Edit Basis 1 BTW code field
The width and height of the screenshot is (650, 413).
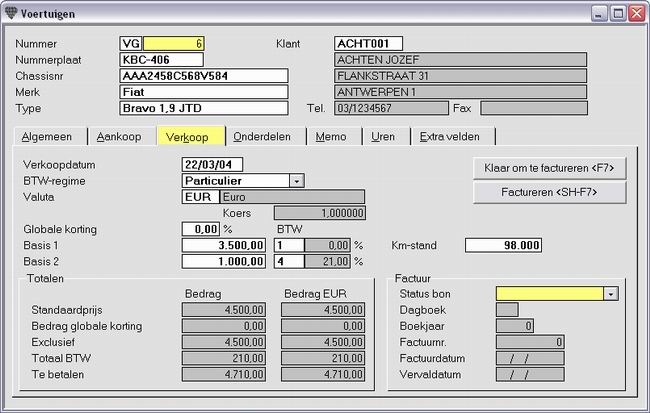(x=289, y=245)
